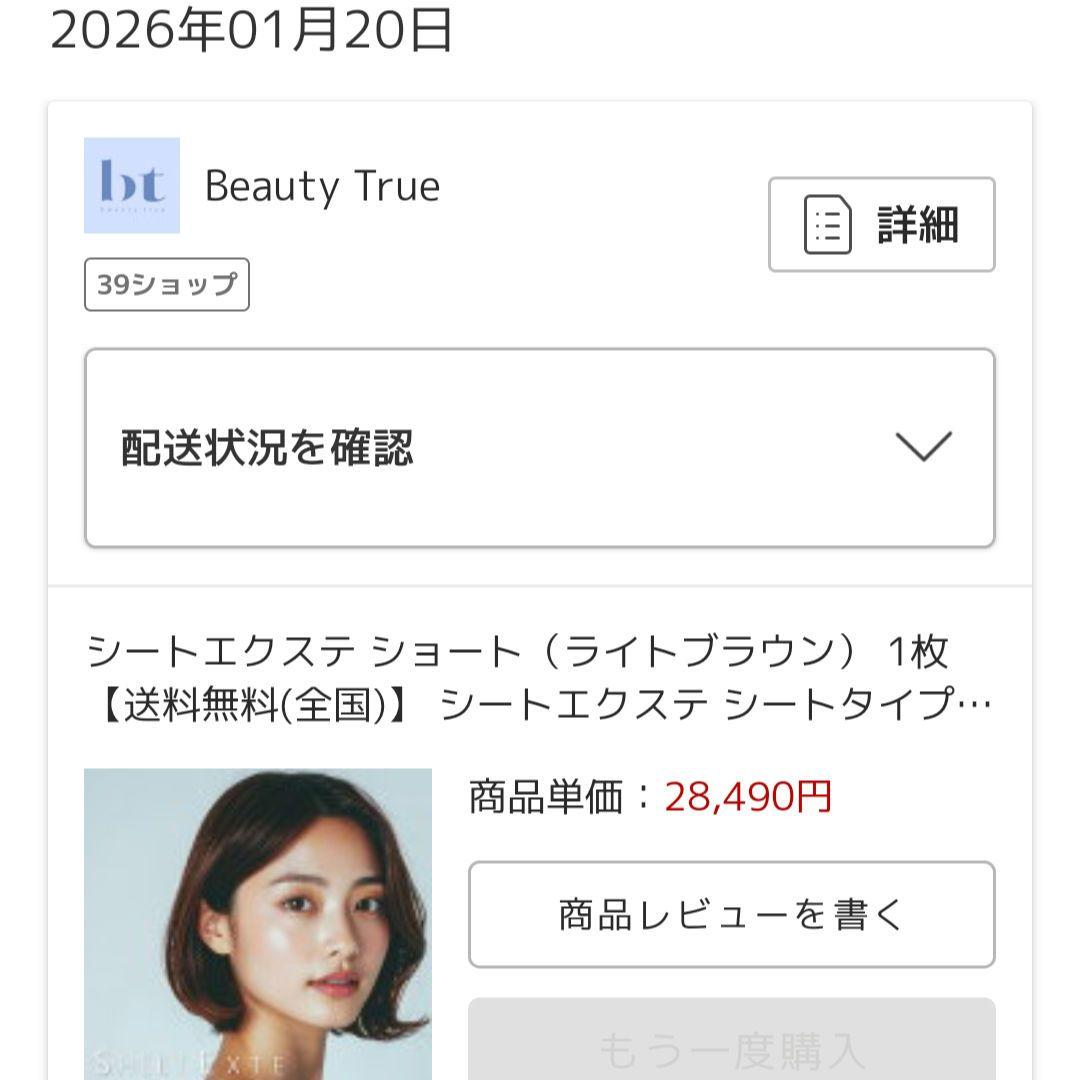Open the シートエクステ ショート product title

[518, 653]
